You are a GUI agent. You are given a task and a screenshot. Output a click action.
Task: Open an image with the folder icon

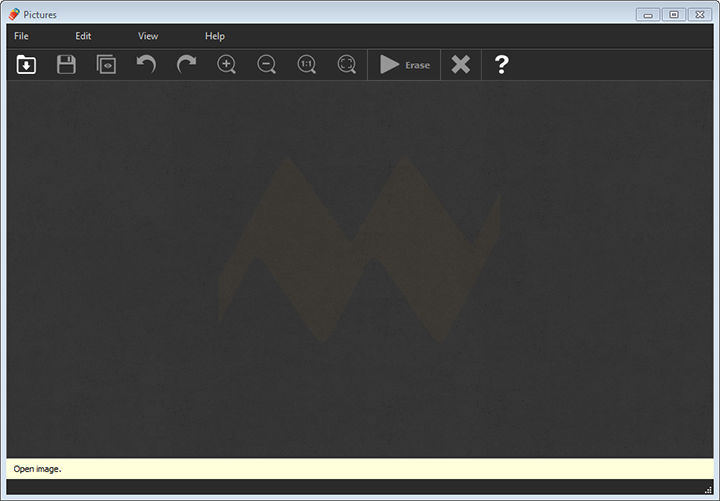point(26,64)
